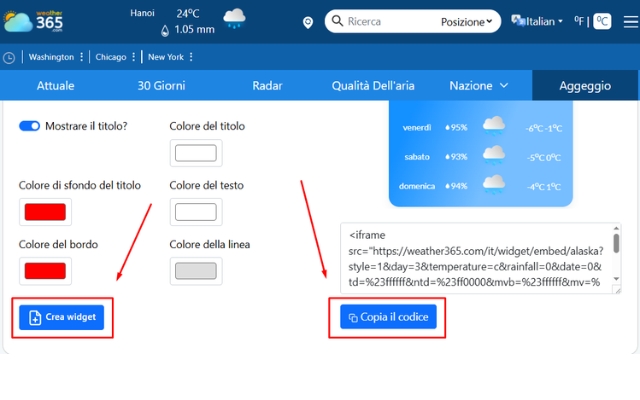640x400 pixels.
Task: Switch temperature unit to Fahrenheit
Action: [578, 20]
